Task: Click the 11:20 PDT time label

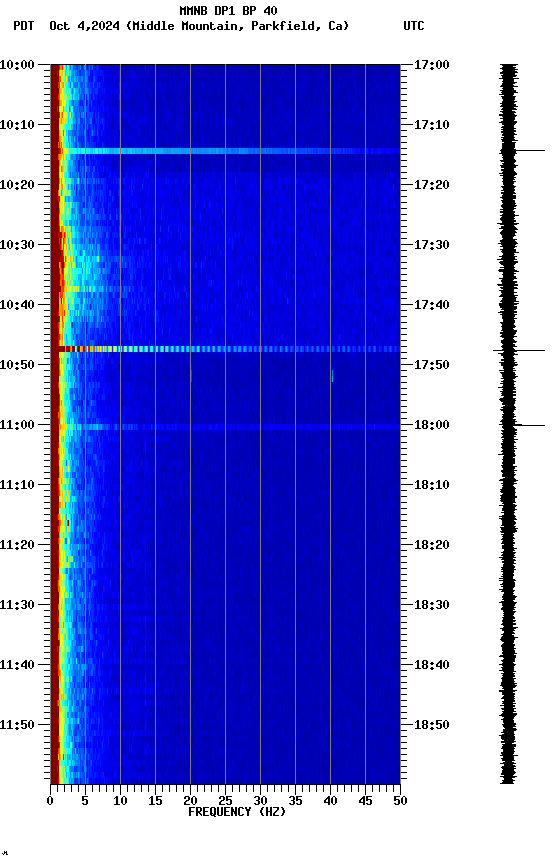Action: coord(17,545)
